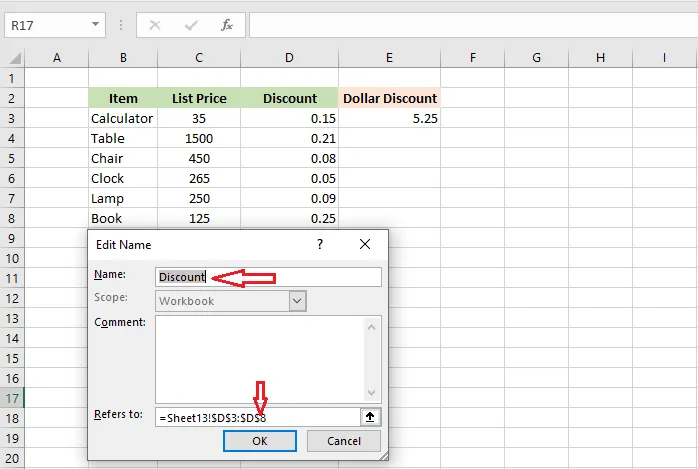
Task: Click the Name Box showing R17
Action: tap(55, 25)
